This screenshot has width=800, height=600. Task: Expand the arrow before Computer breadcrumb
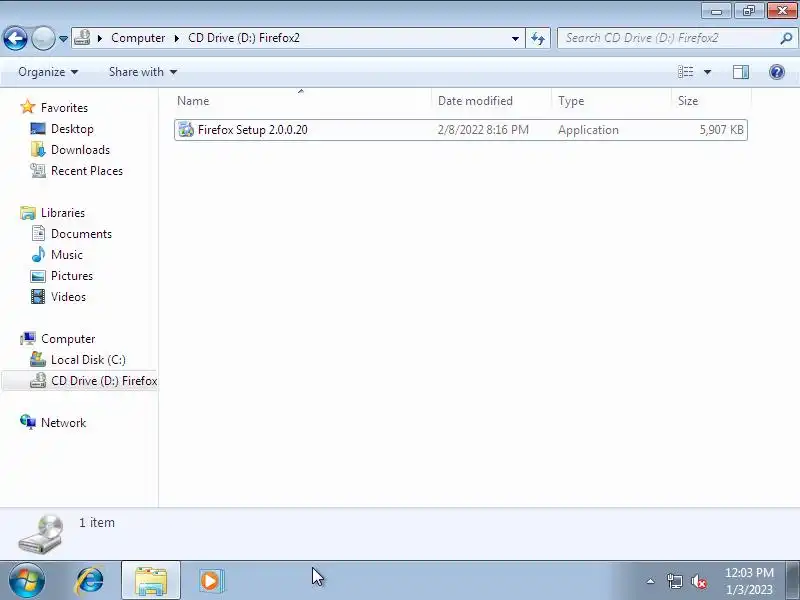point(100,38)
